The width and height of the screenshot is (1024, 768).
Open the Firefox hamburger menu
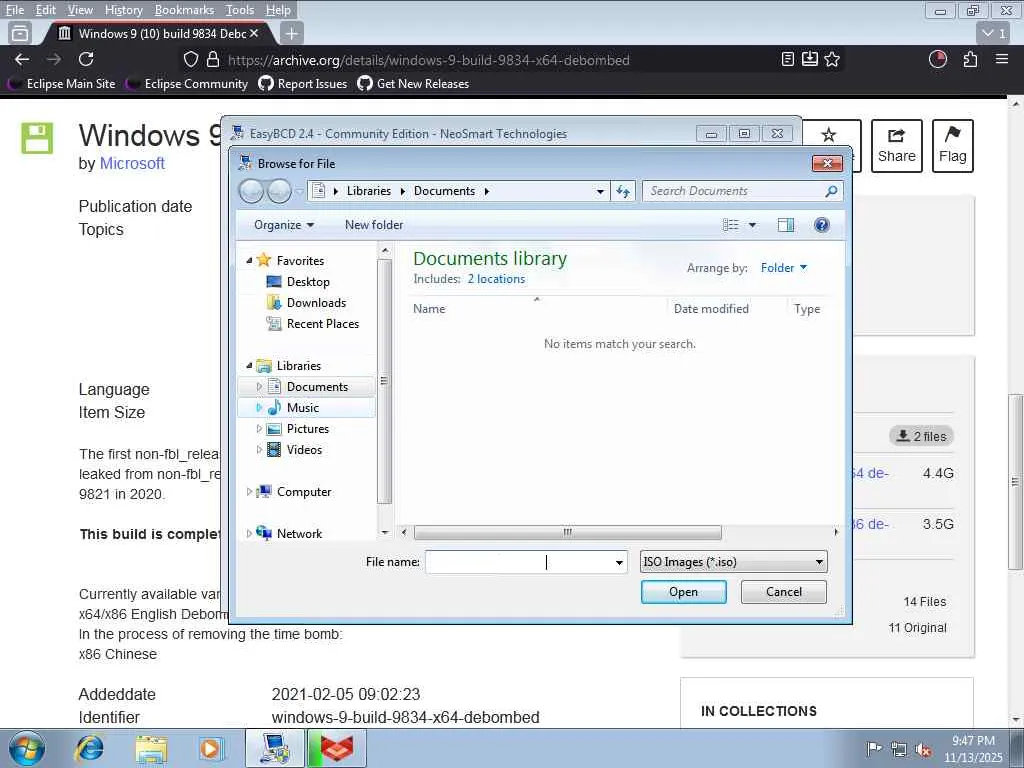pyautogui.click(x=1002, y=59)
